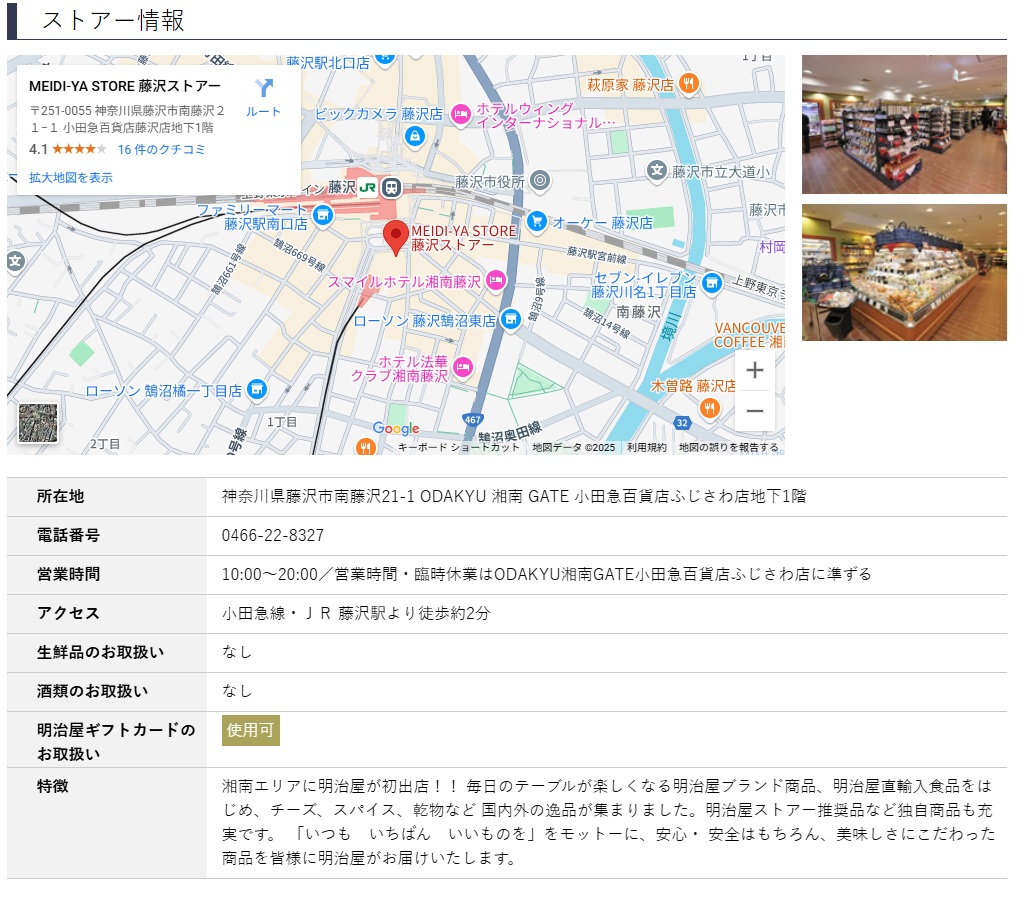1029x899 pixels.
Task: Click the 木曽路 藤沢店 restaurant icon
Action: (x=709, y=408)
